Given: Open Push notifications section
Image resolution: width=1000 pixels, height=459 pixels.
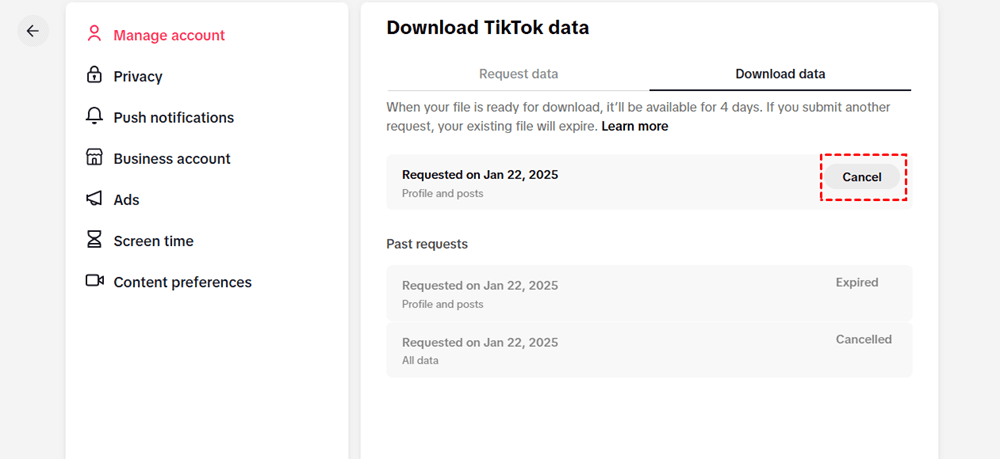Looking at the screenshot, I should point(173,117).
